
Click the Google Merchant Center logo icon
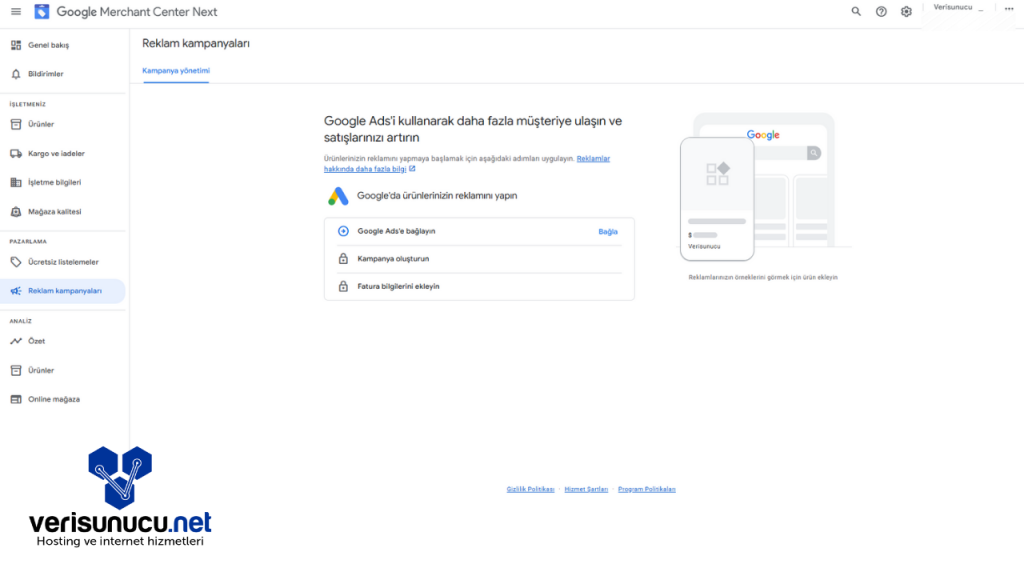coord(42,12)
